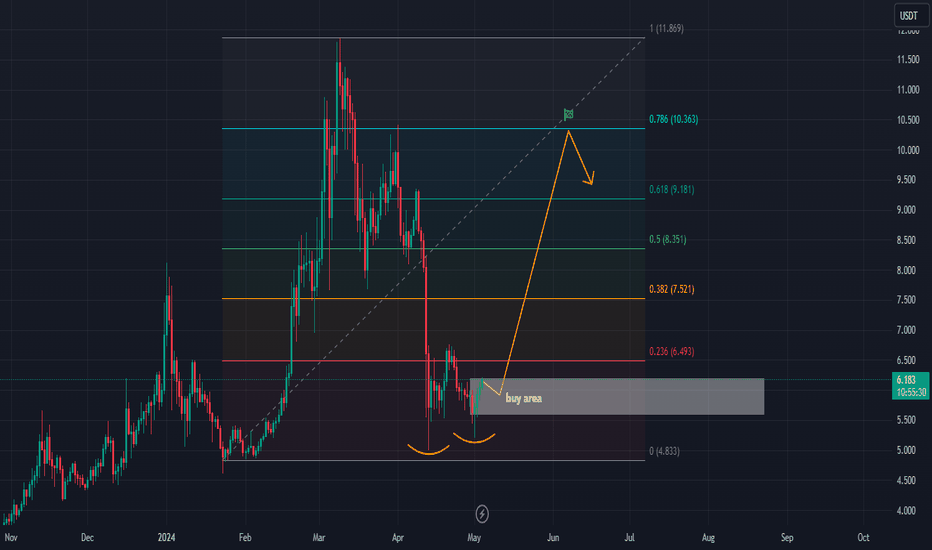Click the 8.500 price scale value
This screenshot has width=932, height=550.
(908, 240)
